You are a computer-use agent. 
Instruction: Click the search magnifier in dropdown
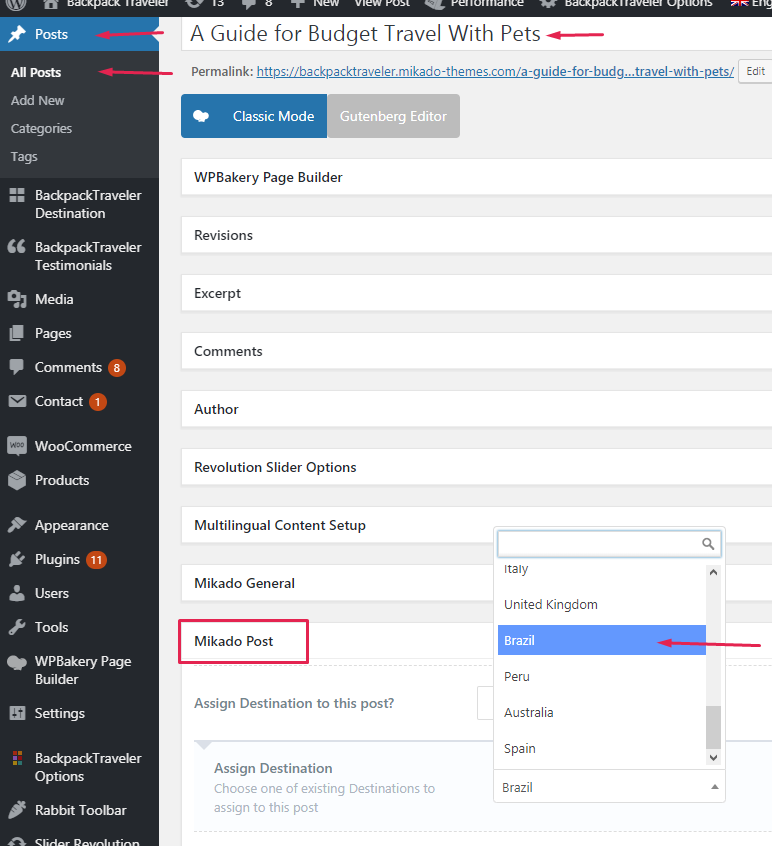pyautogui.click(x=708, y=544)
